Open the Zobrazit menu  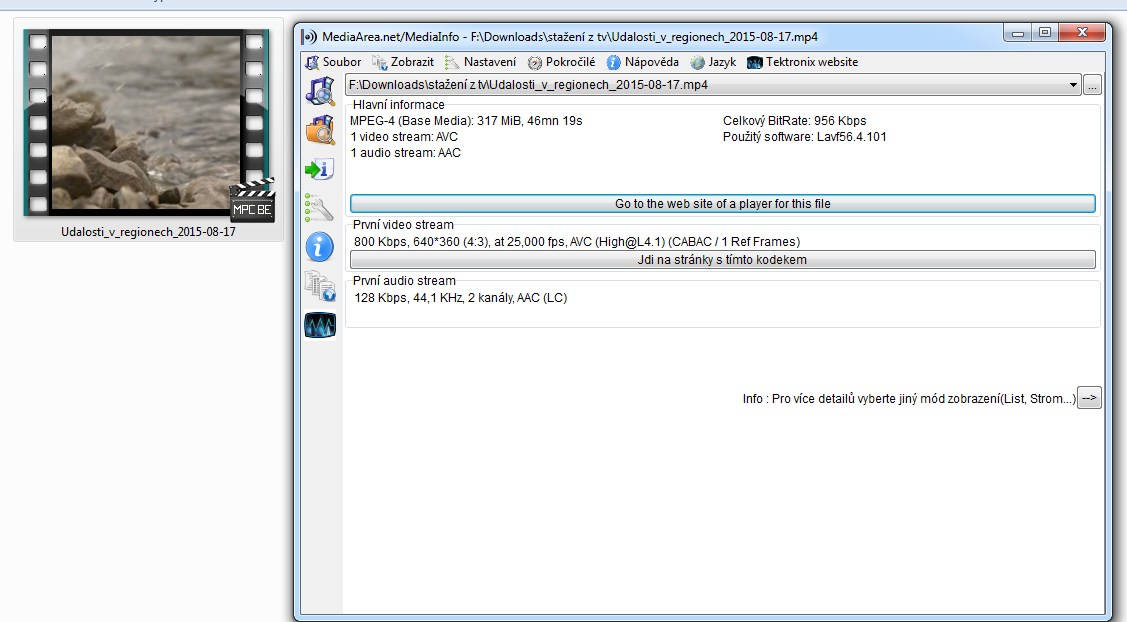pos(403,62)
